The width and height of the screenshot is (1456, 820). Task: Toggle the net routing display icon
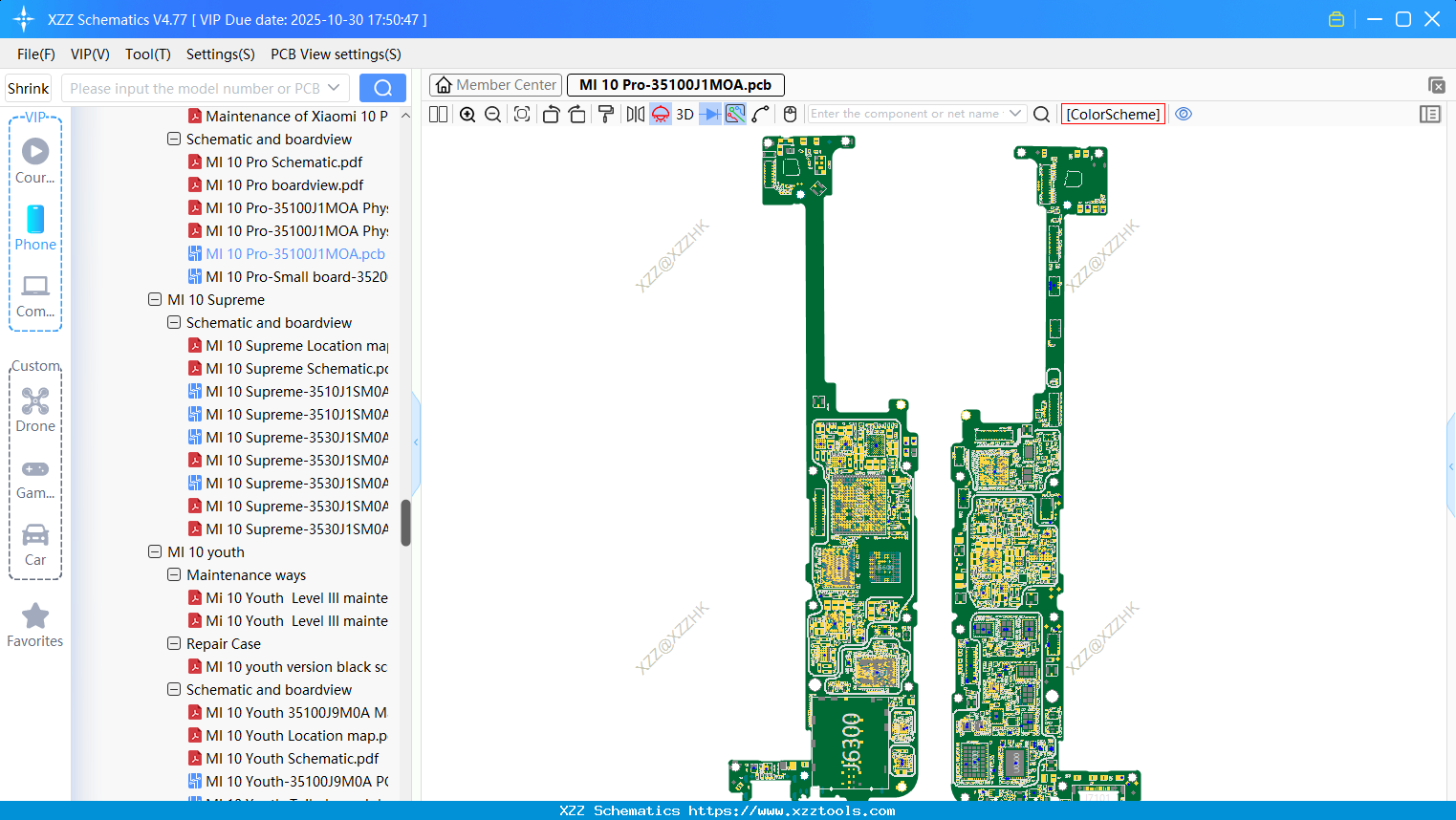click(735, 114)
